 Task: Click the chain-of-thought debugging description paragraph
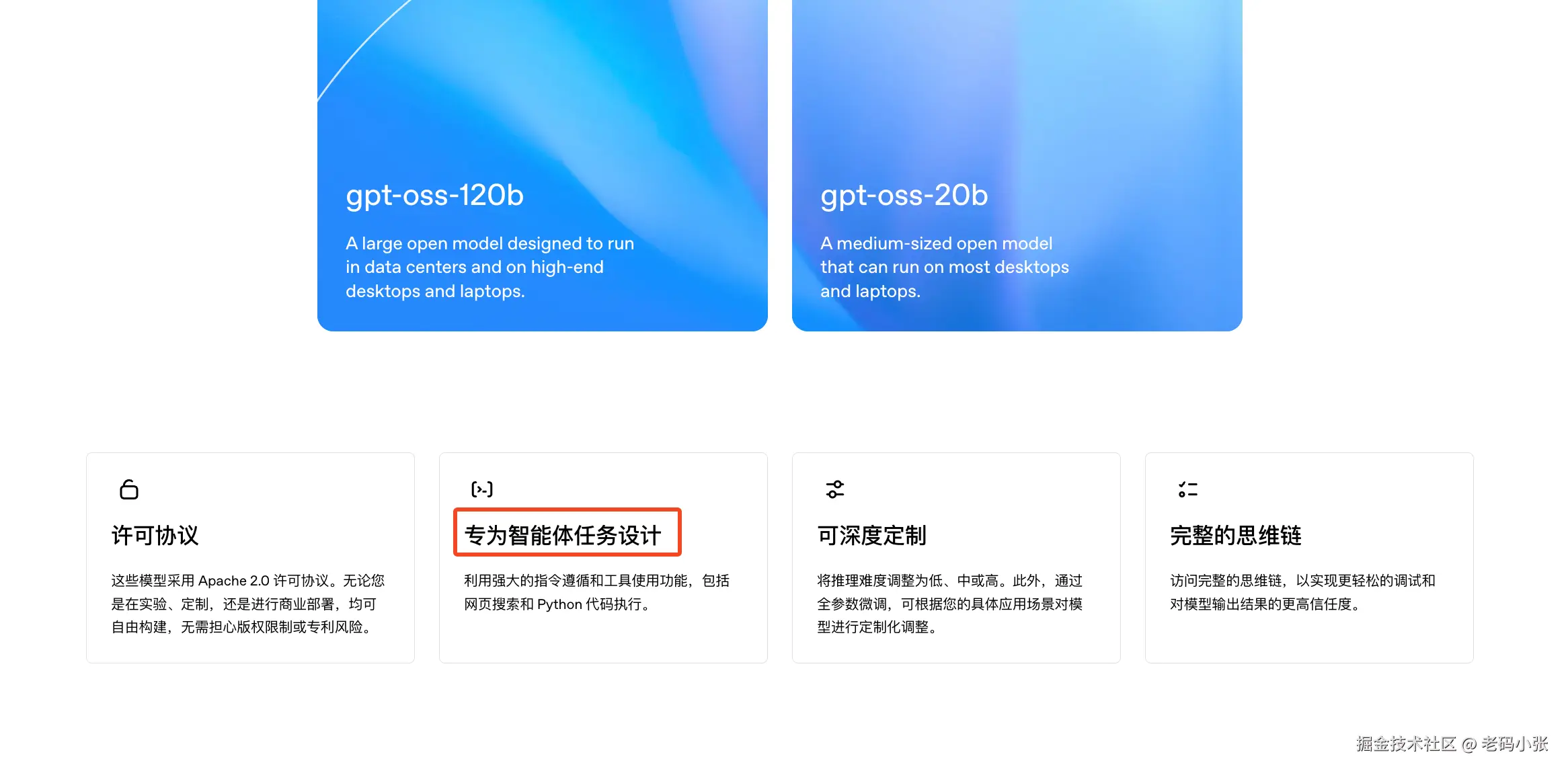click(x=1303, y=592)
